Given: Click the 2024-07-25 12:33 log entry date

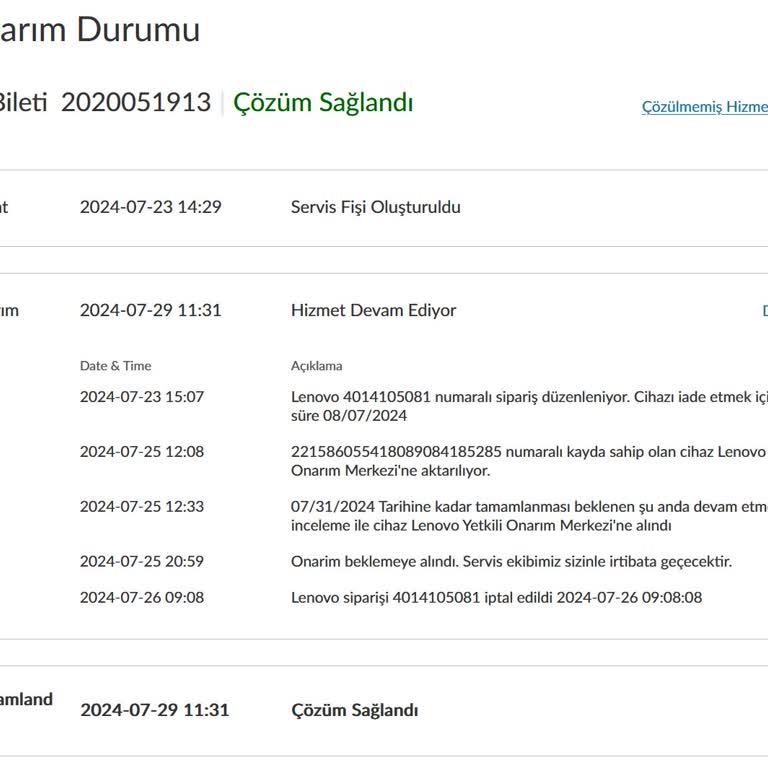Looking at the screenshot, I should click(x=142, y=506).
